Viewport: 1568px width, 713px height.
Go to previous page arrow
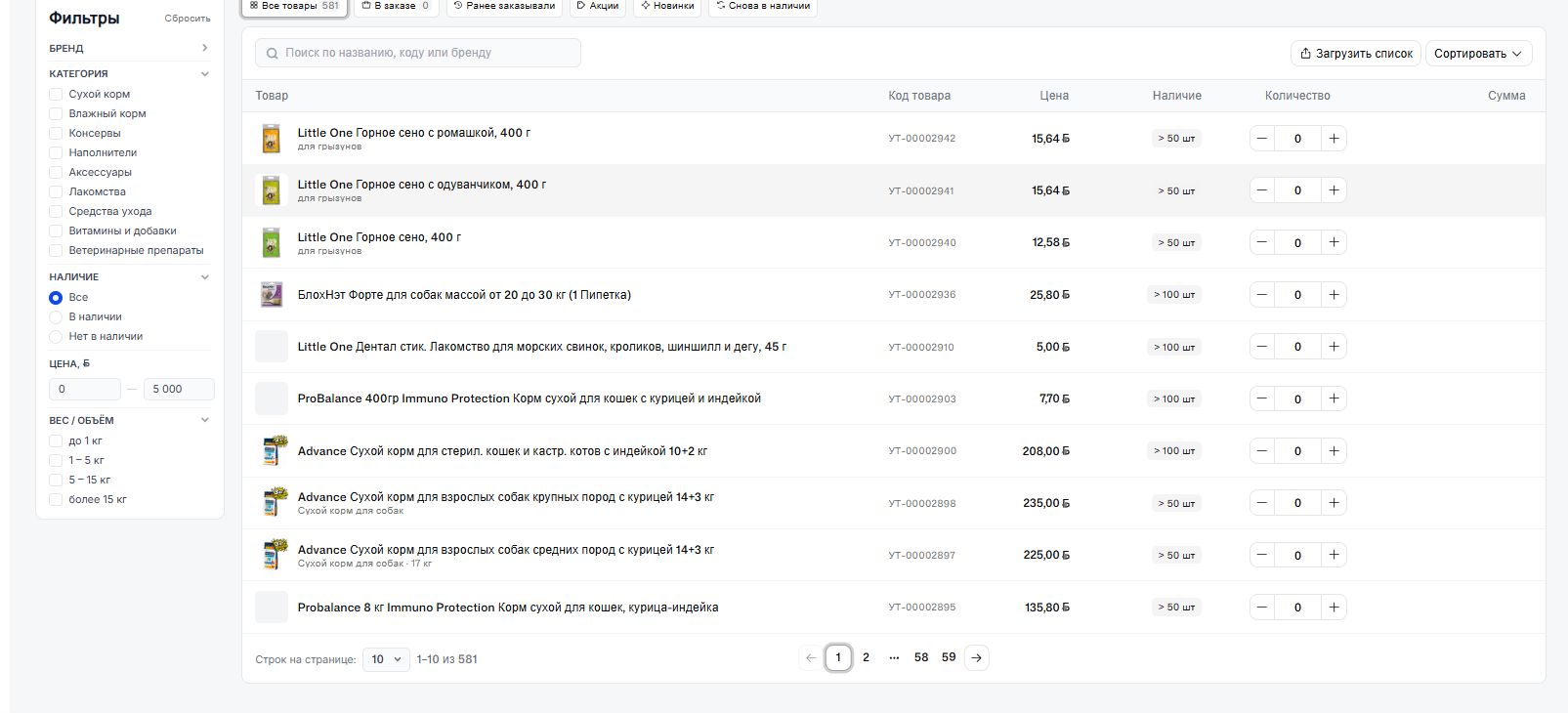point(811,658)
